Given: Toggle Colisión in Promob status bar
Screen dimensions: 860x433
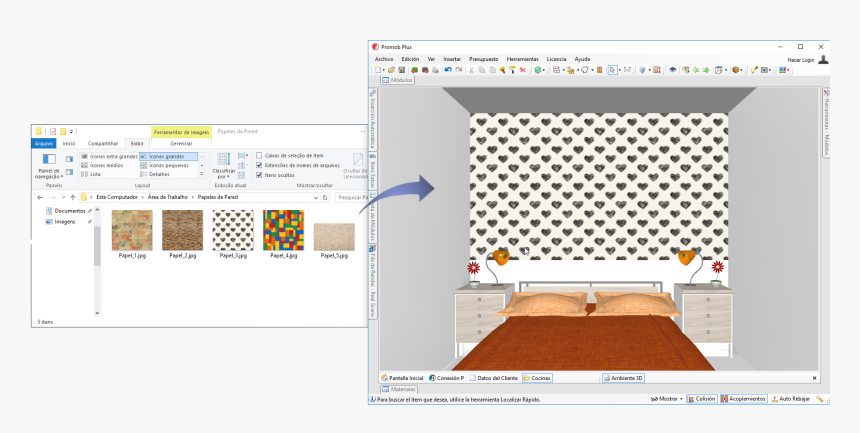Looking at the screenshot, I should [701, 399].
